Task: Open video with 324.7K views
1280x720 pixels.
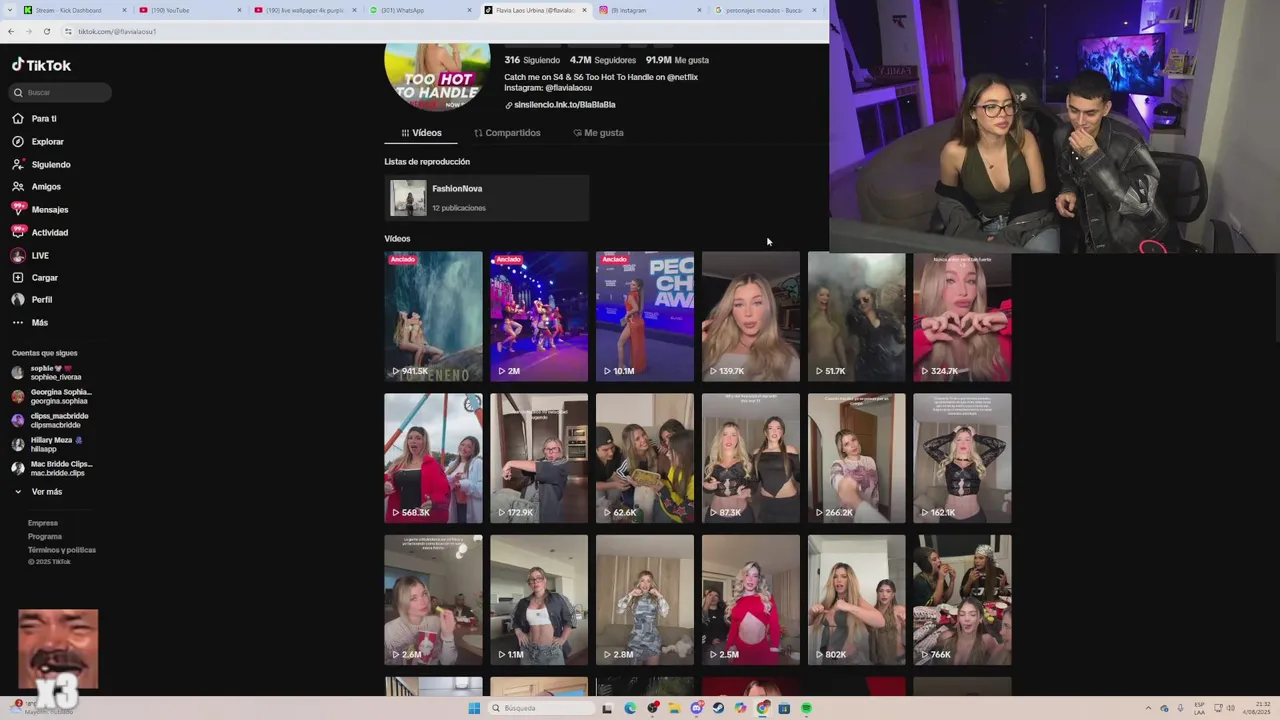Action: (x=963, y=316)
